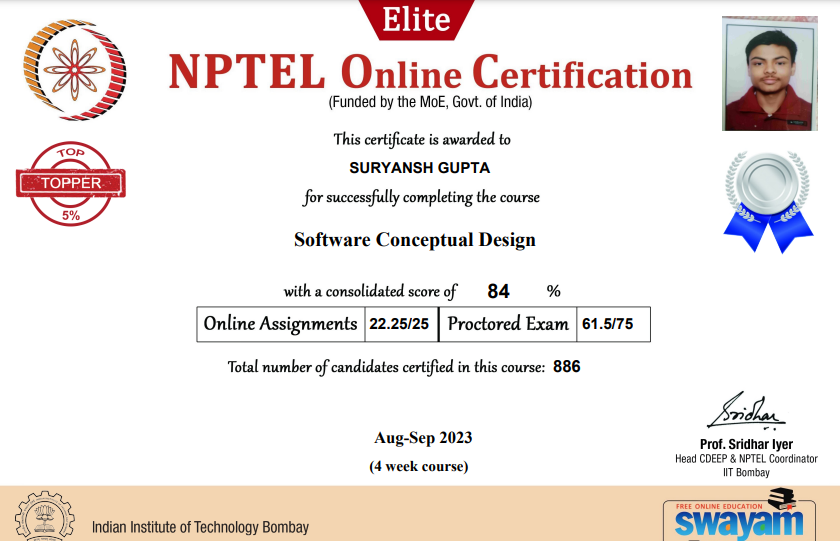The height and width of the screenshot is (541, 840).
Task: Click "Indian Institute of Technology Bombay" footer text
Action: [x=200, y=528]
